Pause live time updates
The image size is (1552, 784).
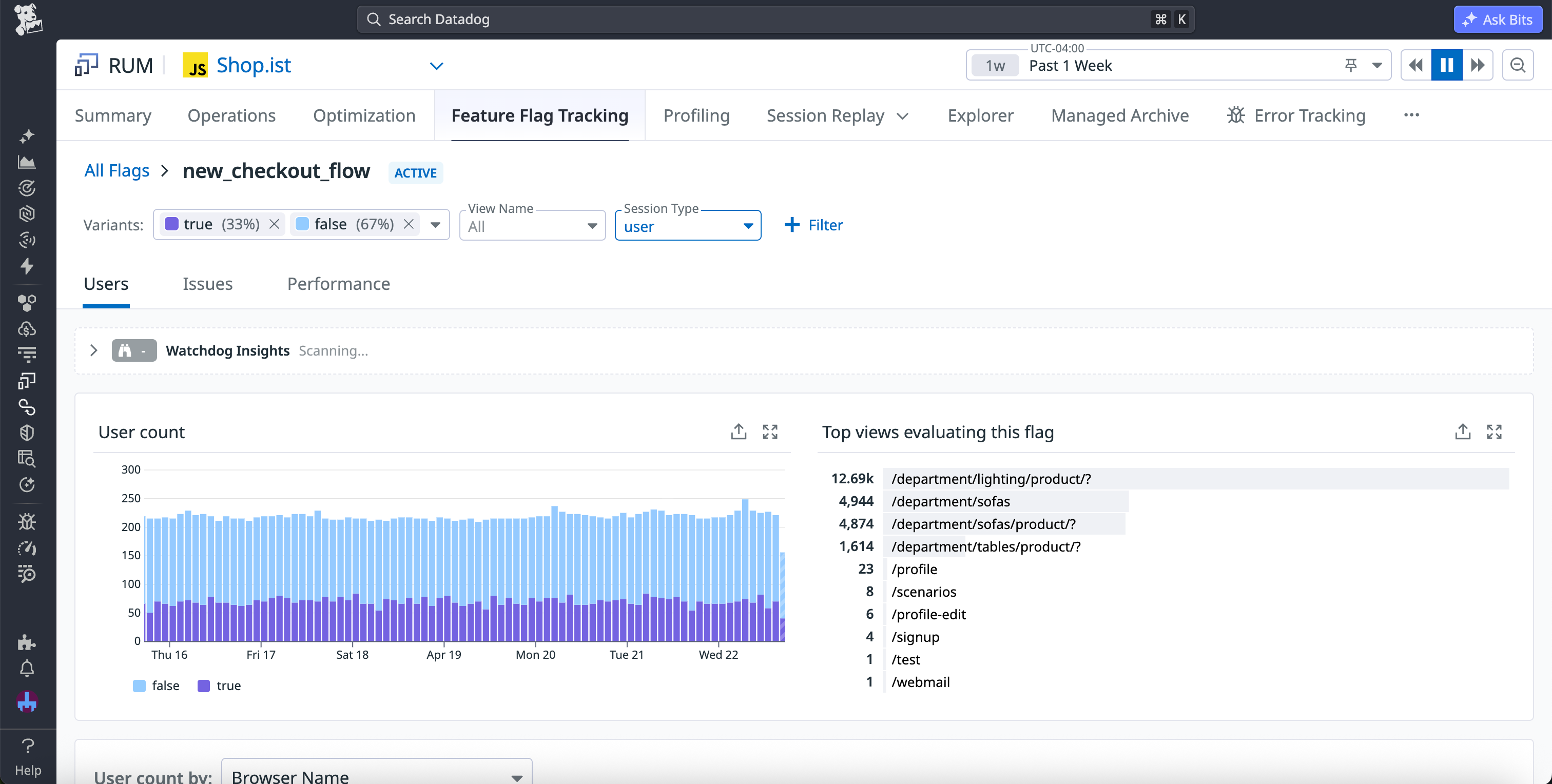(1447, 65)
